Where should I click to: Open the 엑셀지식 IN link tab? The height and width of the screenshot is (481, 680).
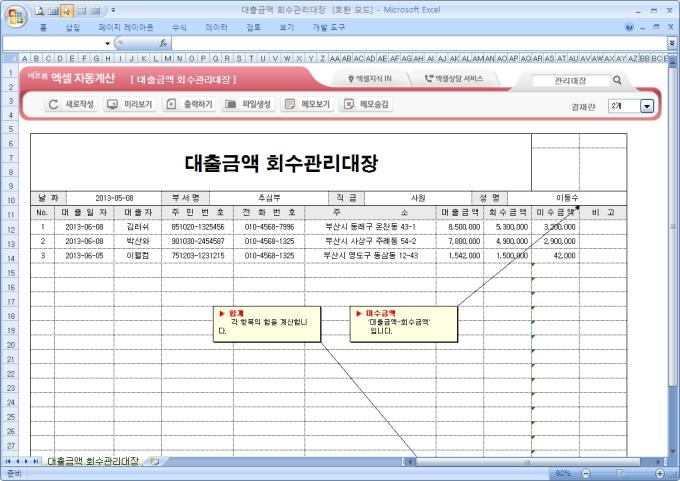pyautogui.click(x=370, y=79)
